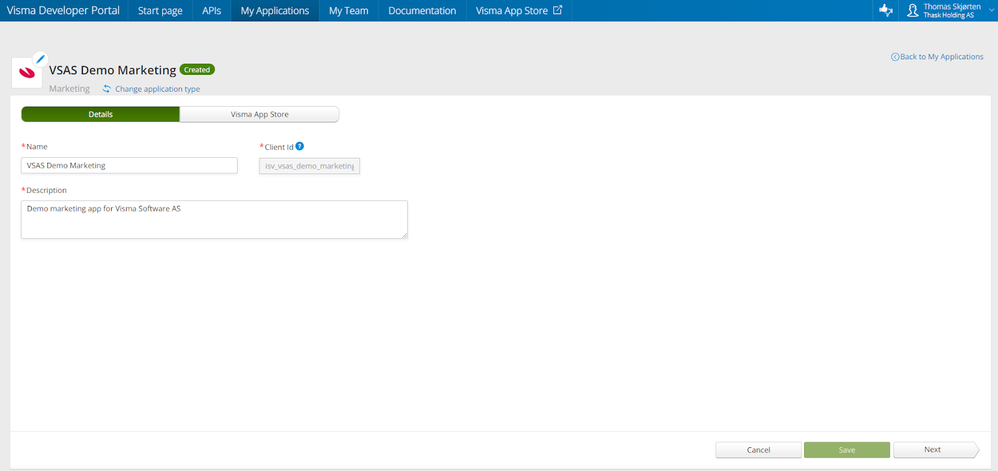Click the back arrow icon near My Applications
The width and height of the screenshot is (998, 471).
click(895, 57)
